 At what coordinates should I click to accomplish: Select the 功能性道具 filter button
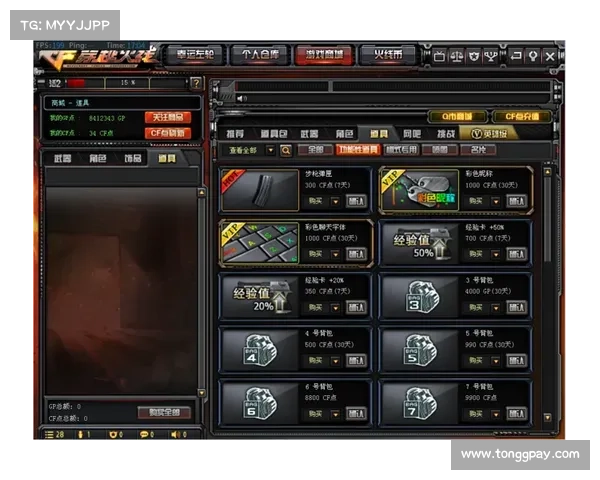click(357, 150)
